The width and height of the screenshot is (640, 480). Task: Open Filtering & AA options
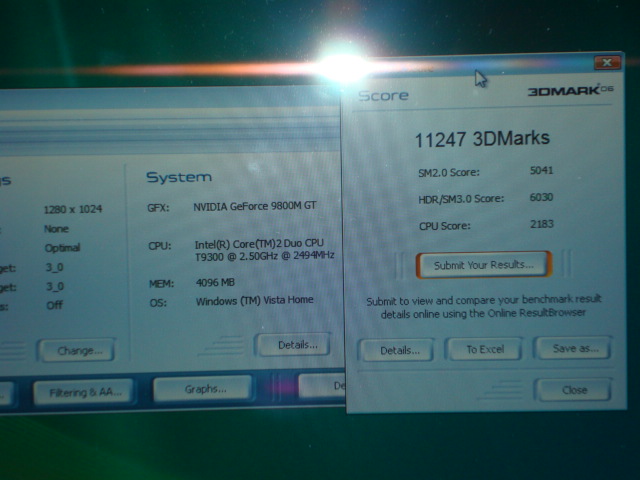[x=84, y=392]
